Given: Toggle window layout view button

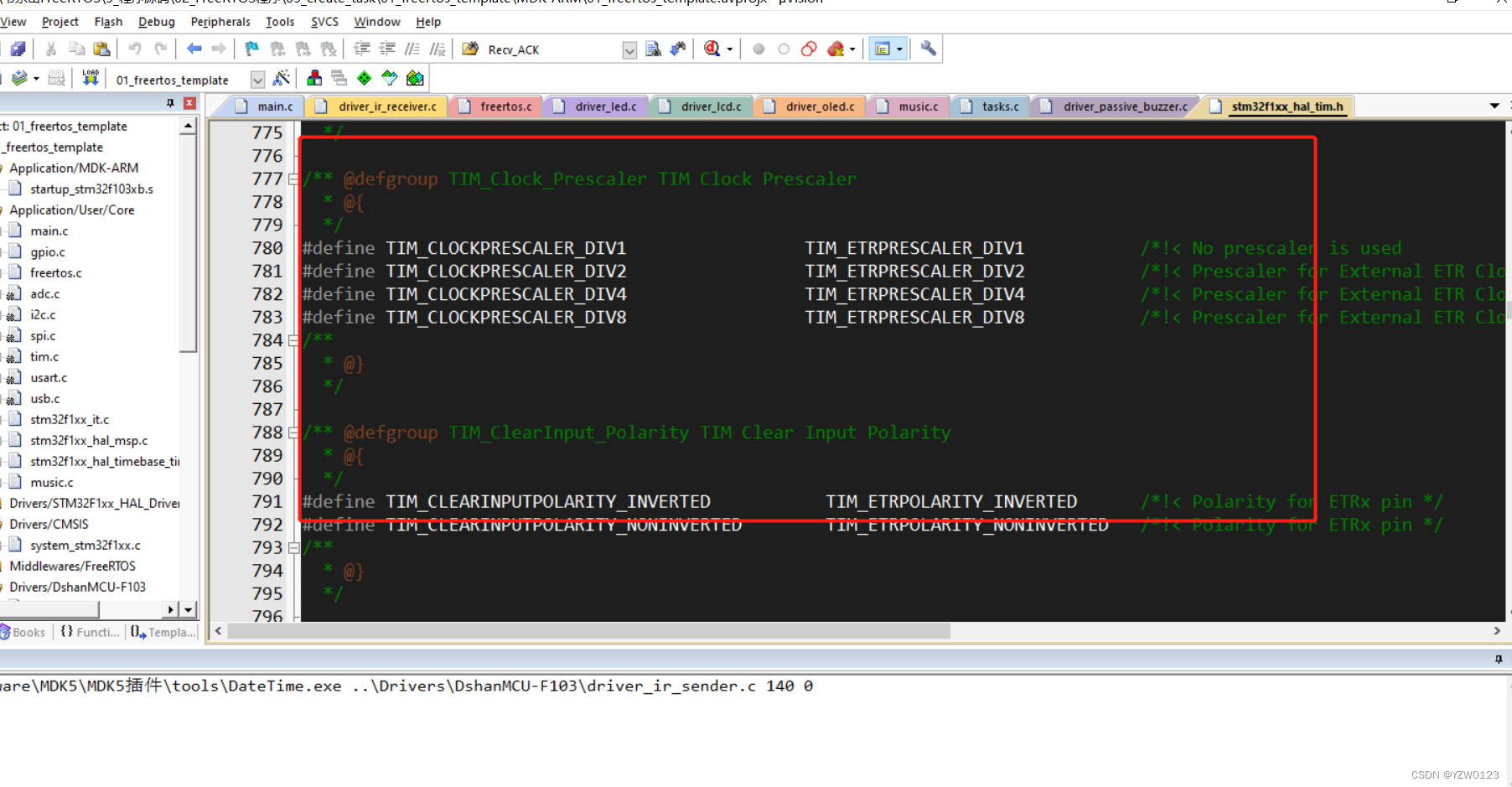Looking at the screenshot, I should click(882, 49).
